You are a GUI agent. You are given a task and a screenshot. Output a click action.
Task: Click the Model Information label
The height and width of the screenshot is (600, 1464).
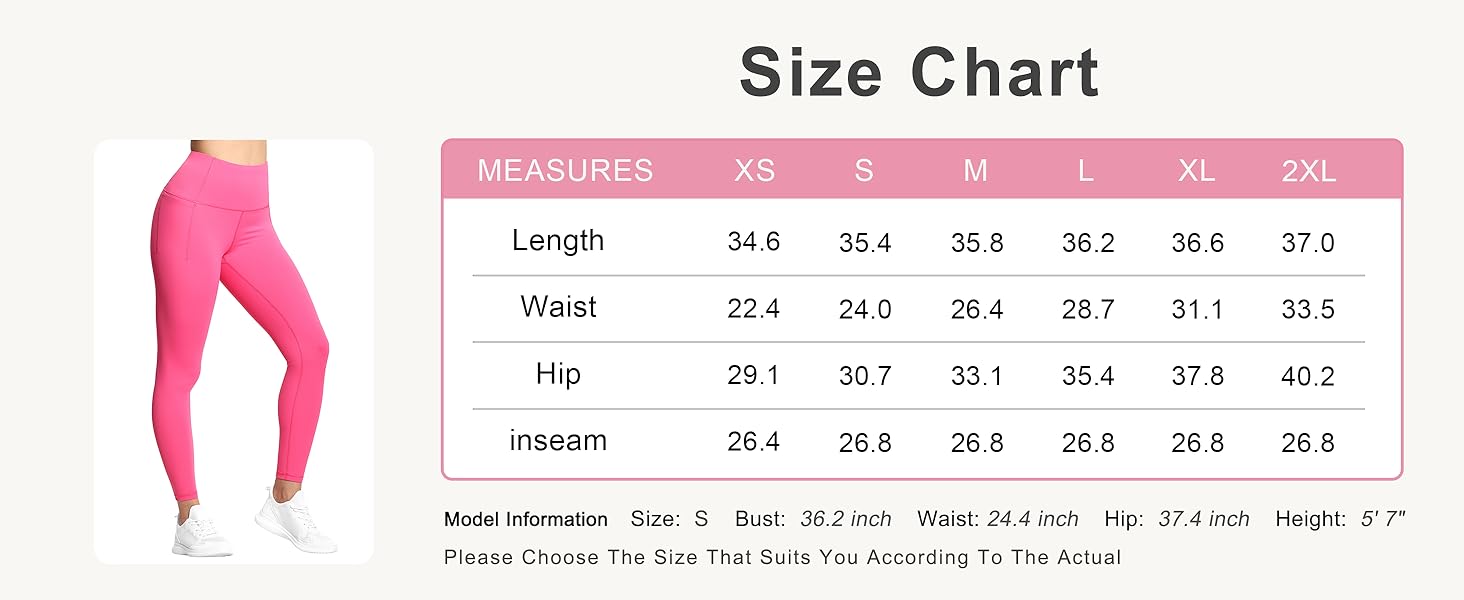(526, 520)
